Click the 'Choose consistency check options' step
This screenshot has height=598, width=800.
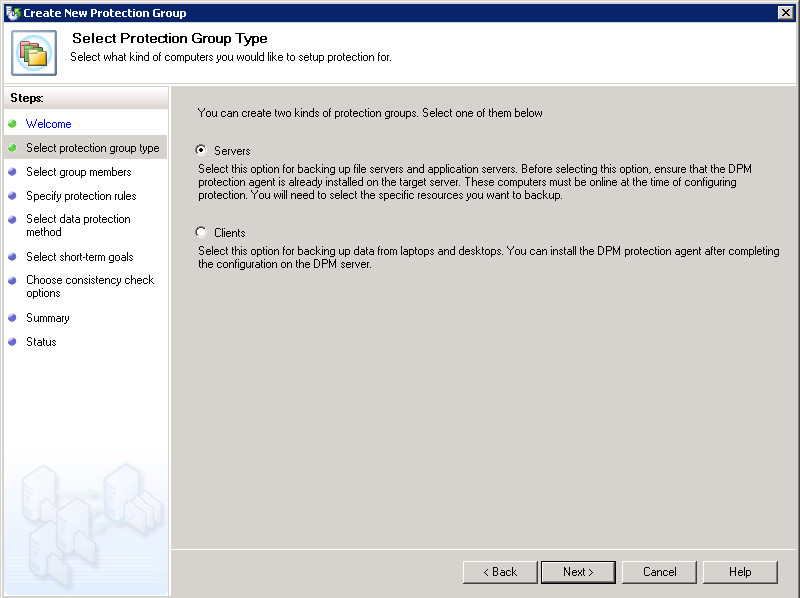[x=90, y=286]
